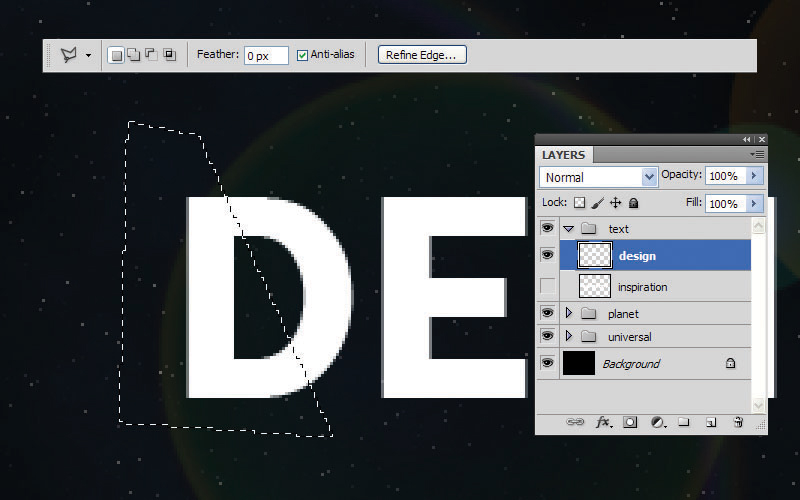Image resolution: width=800 pixels, height=500 pixels.
Task: Click the Link layers icon
Action: click(575, 422)
